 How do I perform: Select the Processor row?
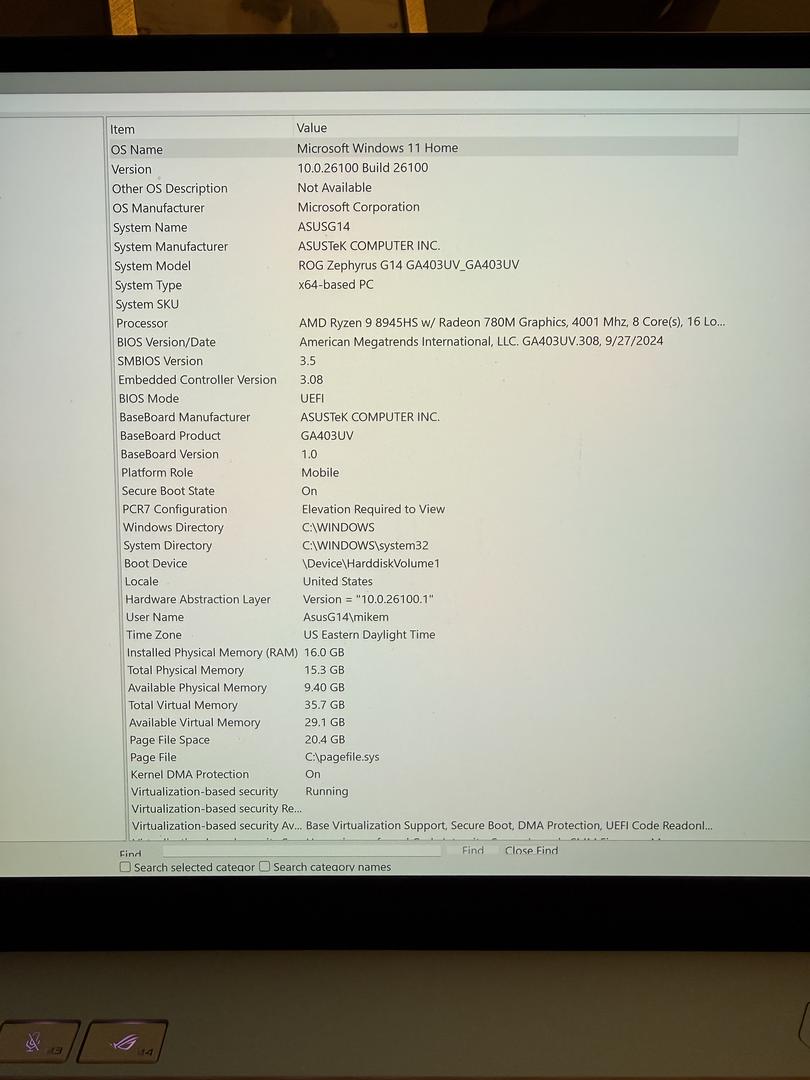point(424,323)
